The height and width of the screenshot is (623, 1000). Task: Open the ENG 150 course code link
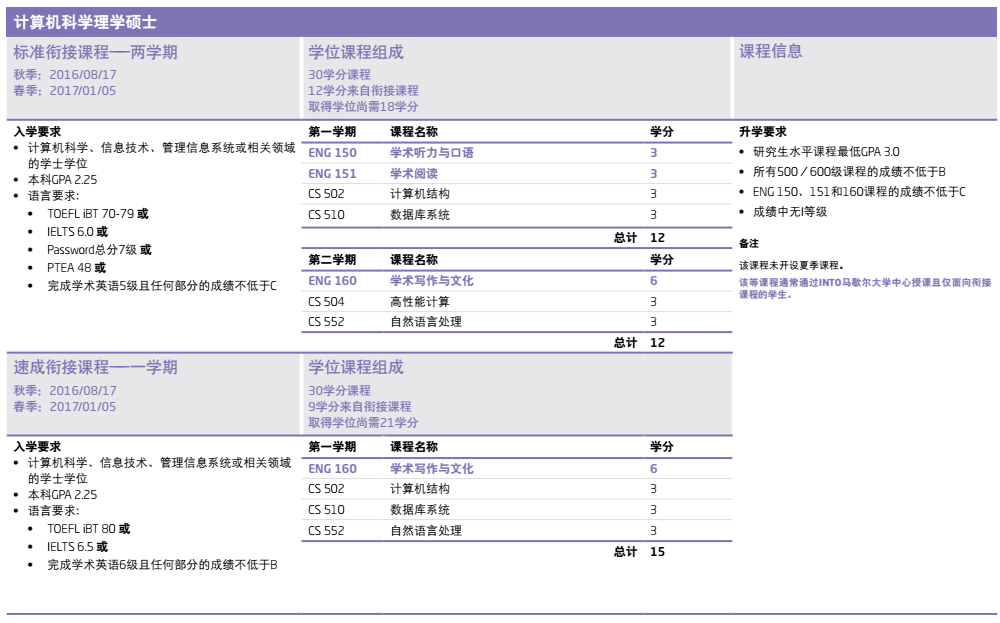(x=332, y=153)
